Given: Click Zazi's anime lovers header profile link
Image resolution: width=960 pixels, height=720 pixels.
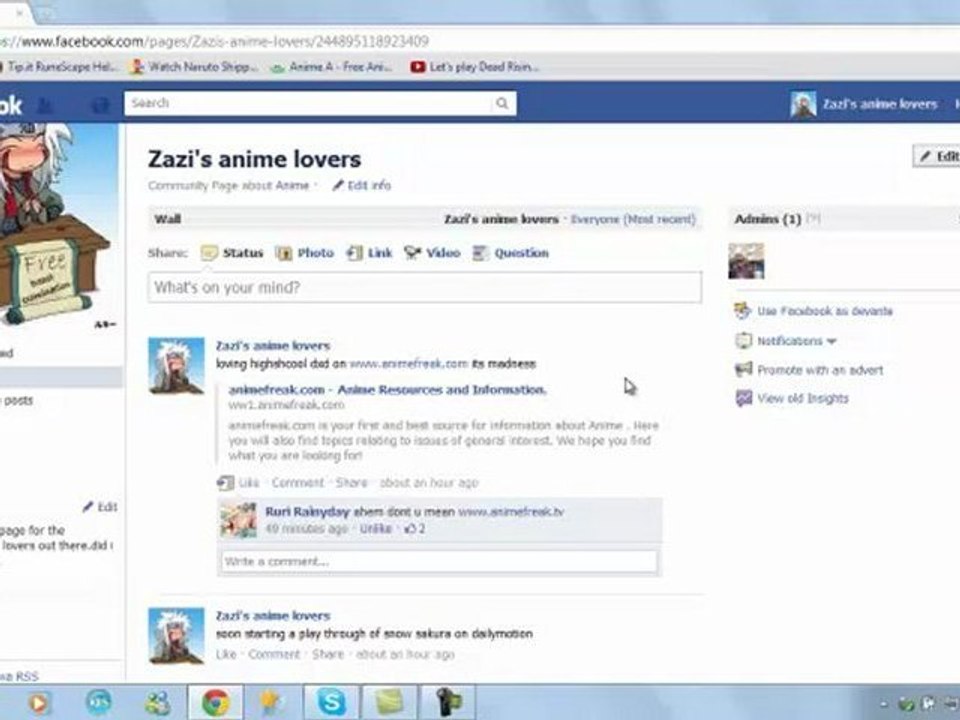Looking at the screenshot, I should click(880, 104).
